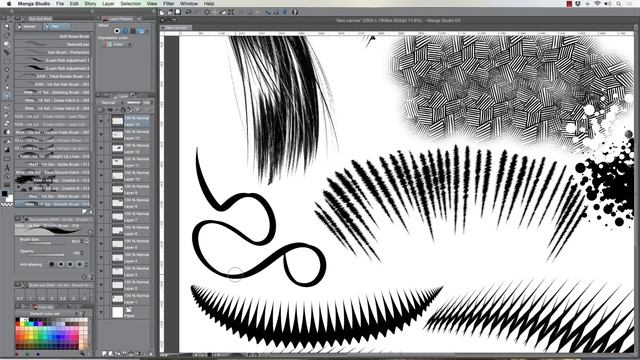This screenshot has height=360, width=640.
Task: Toggle visibility of Layer 4
Action: pyautogui.click(x=101, y=258)
